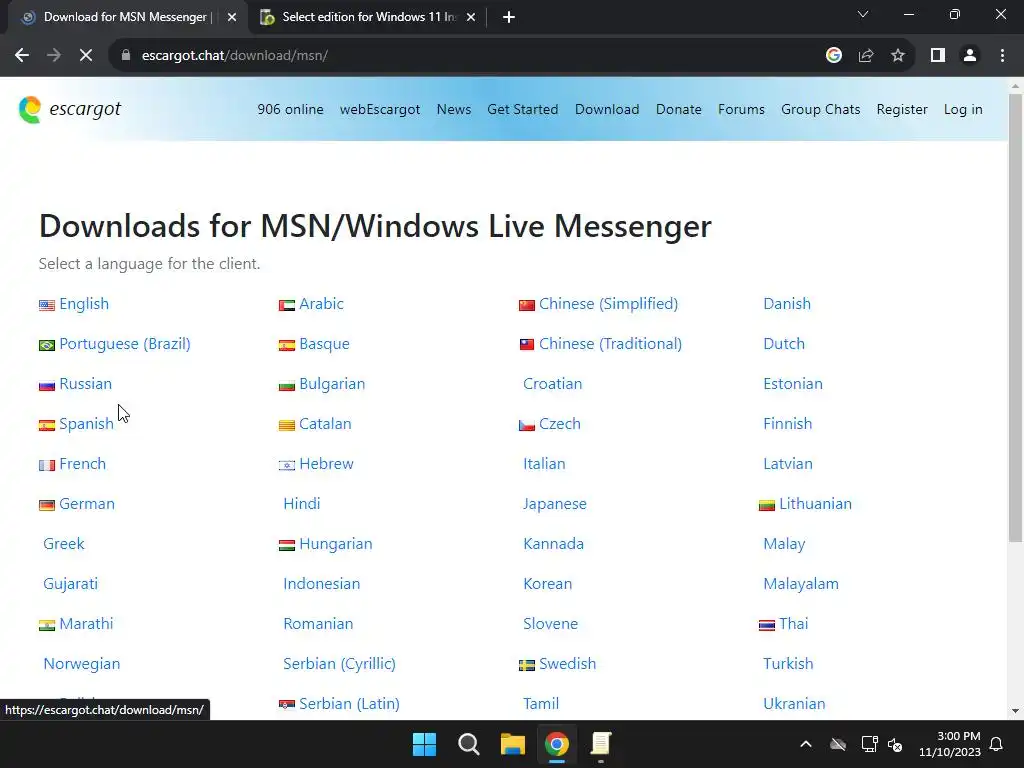Open the Donate nav item

click(x=679, y=110)
